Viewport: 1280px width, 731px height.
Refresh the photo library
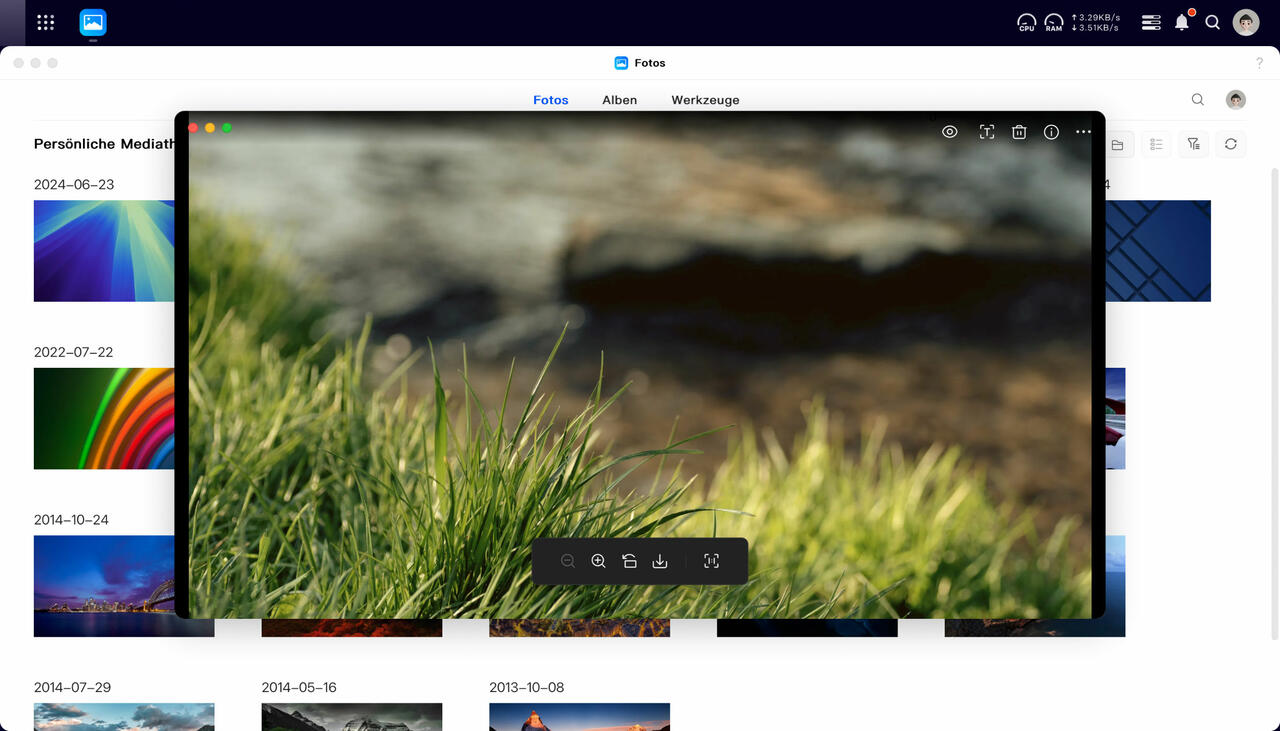(1231, 145)
